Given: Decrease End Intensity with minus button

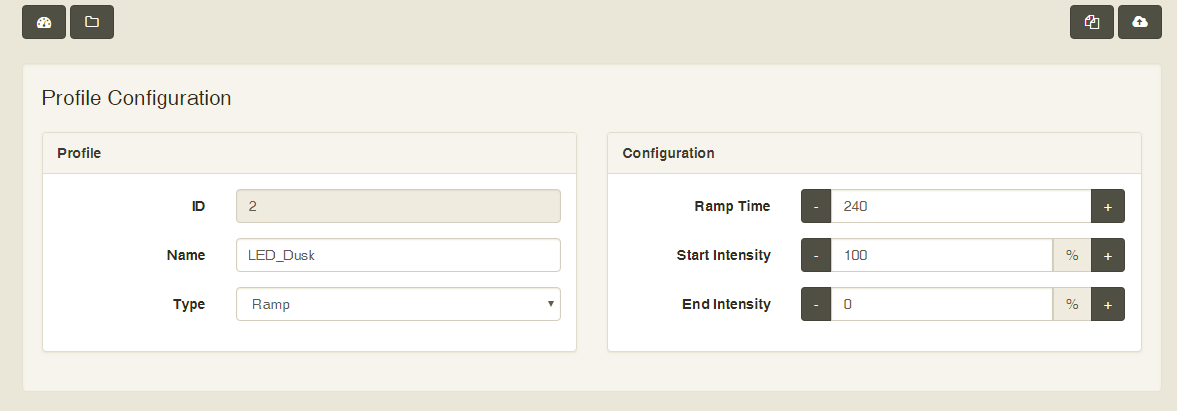Looking at the screenshot, I should pyautogui.click(x=816, y=304).
